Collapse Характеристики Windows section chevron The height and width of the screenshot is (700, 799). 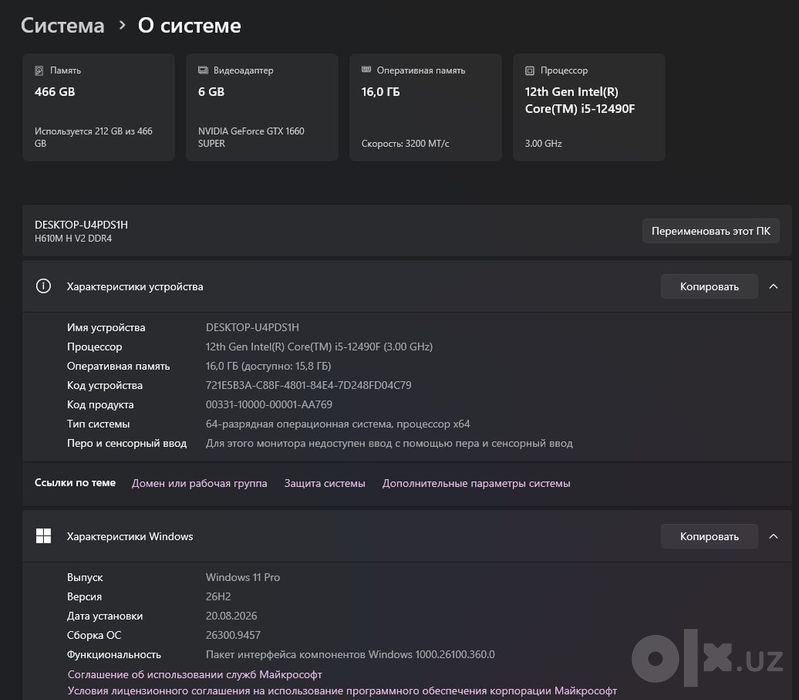[773, 536]
